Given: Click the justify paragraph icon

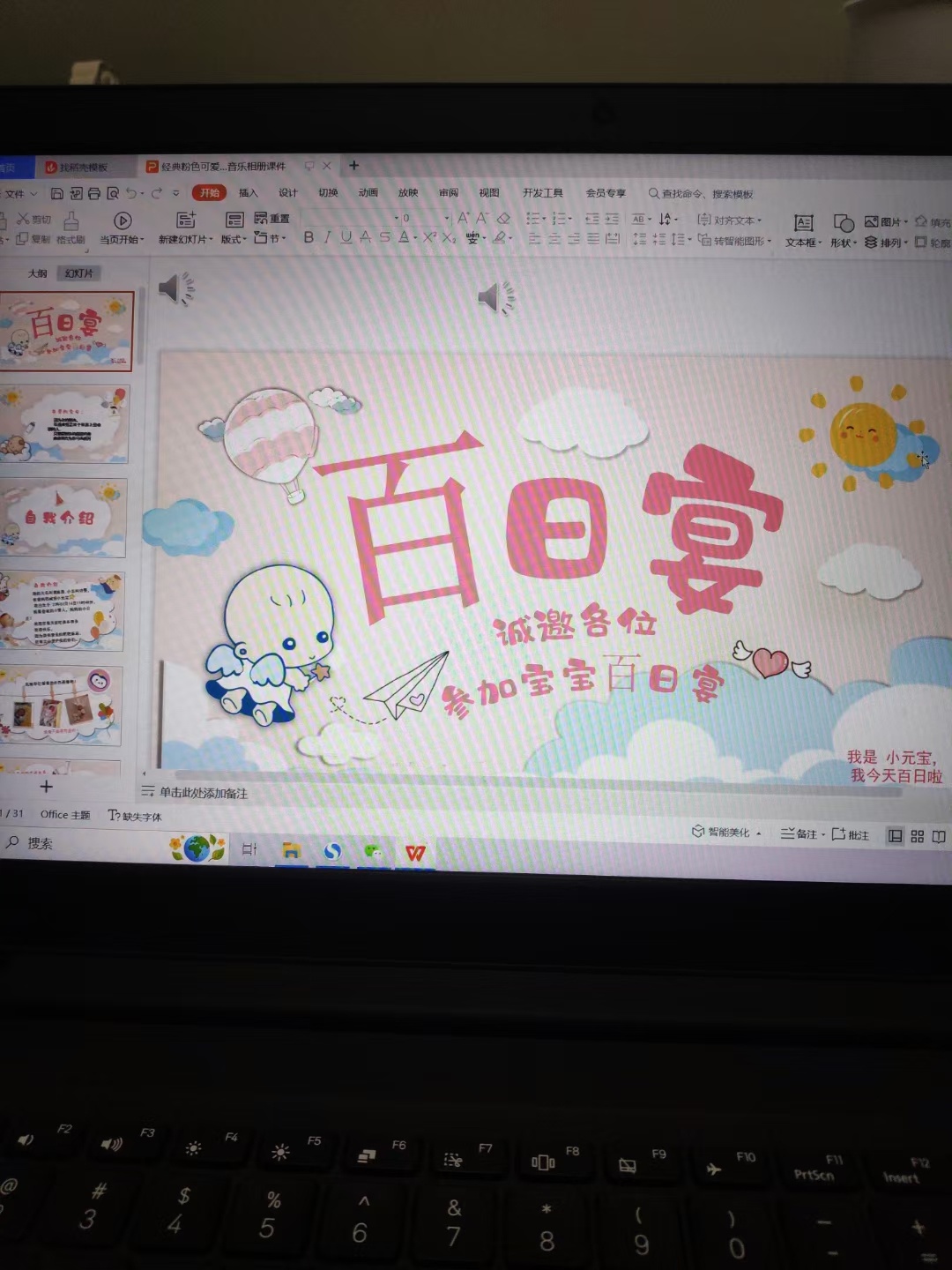Looking at the screenshot, I should click(593, 239).
